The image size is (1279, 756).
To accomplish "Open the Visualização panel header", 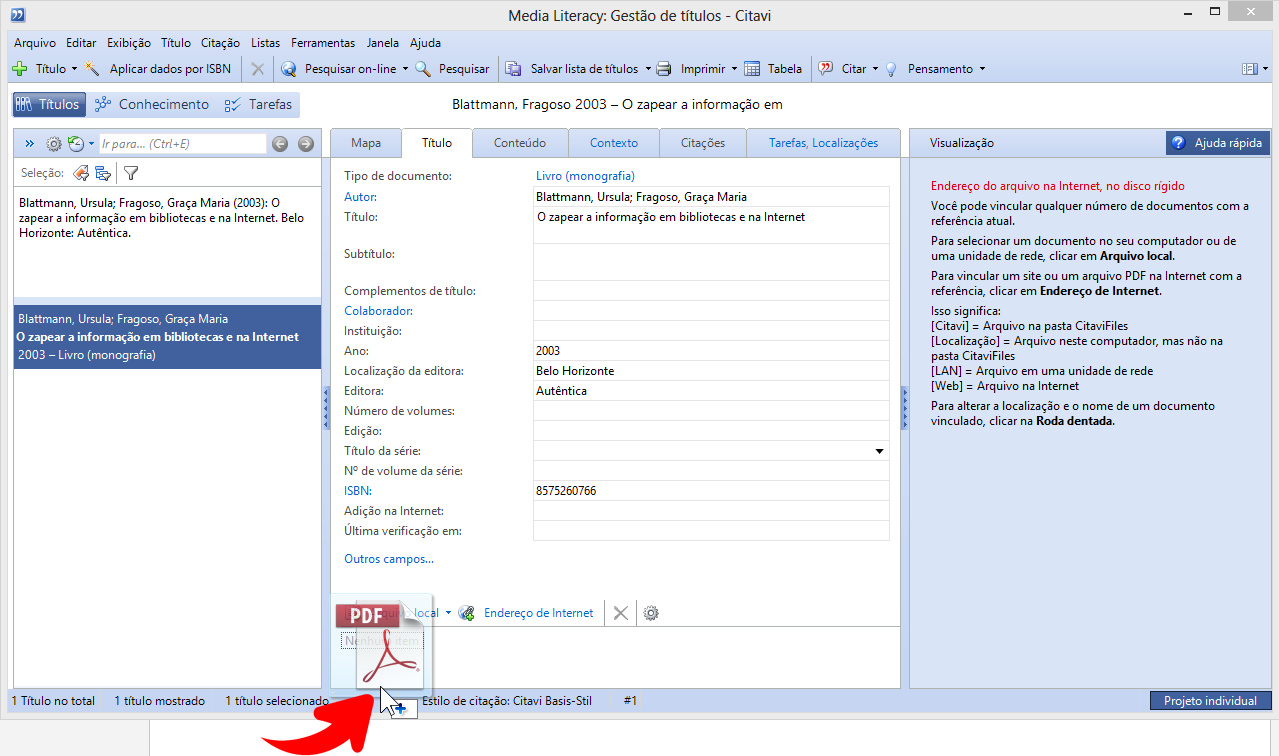I will point(962,143).
